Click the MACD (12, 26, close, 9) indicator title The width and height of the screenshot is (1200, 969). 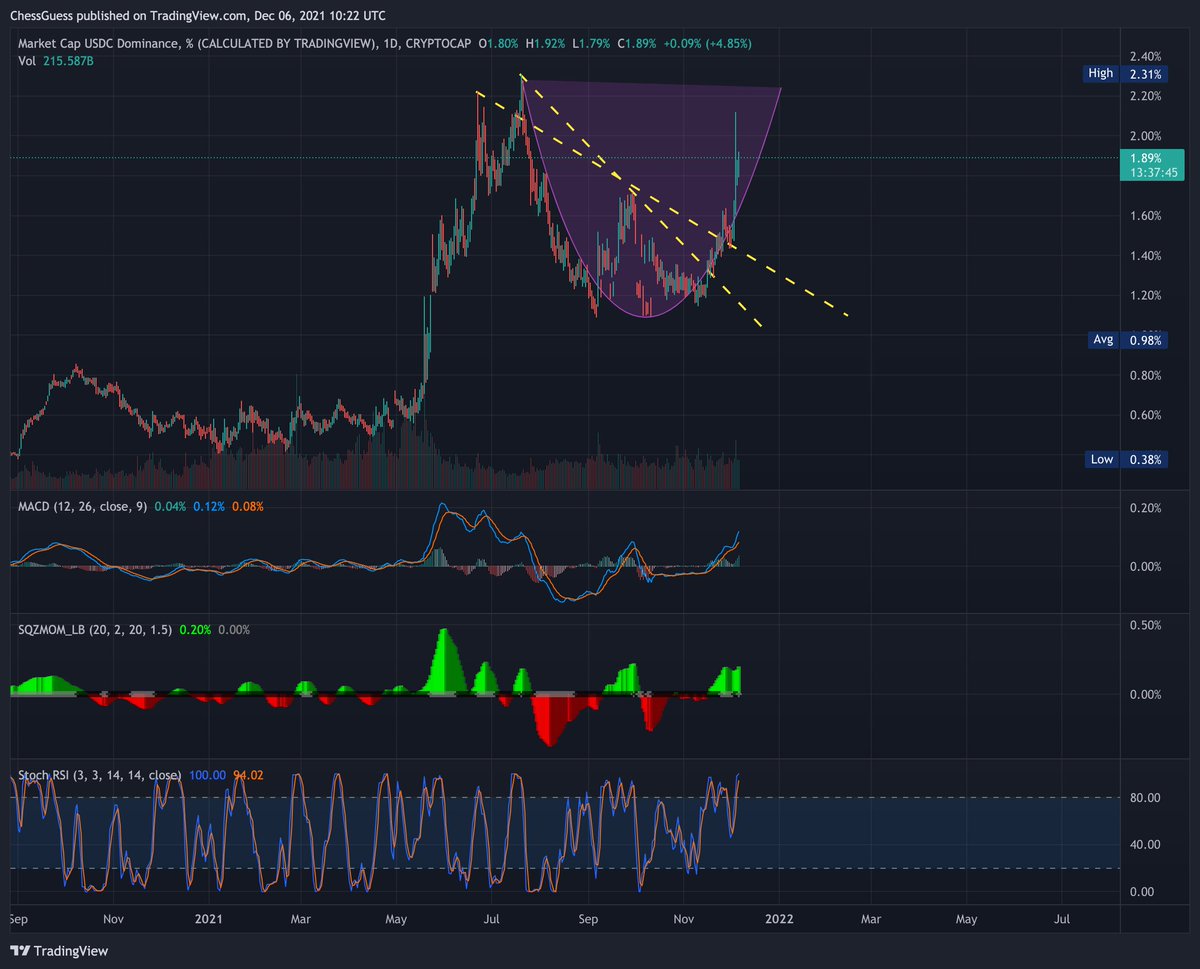pos(82,507)
